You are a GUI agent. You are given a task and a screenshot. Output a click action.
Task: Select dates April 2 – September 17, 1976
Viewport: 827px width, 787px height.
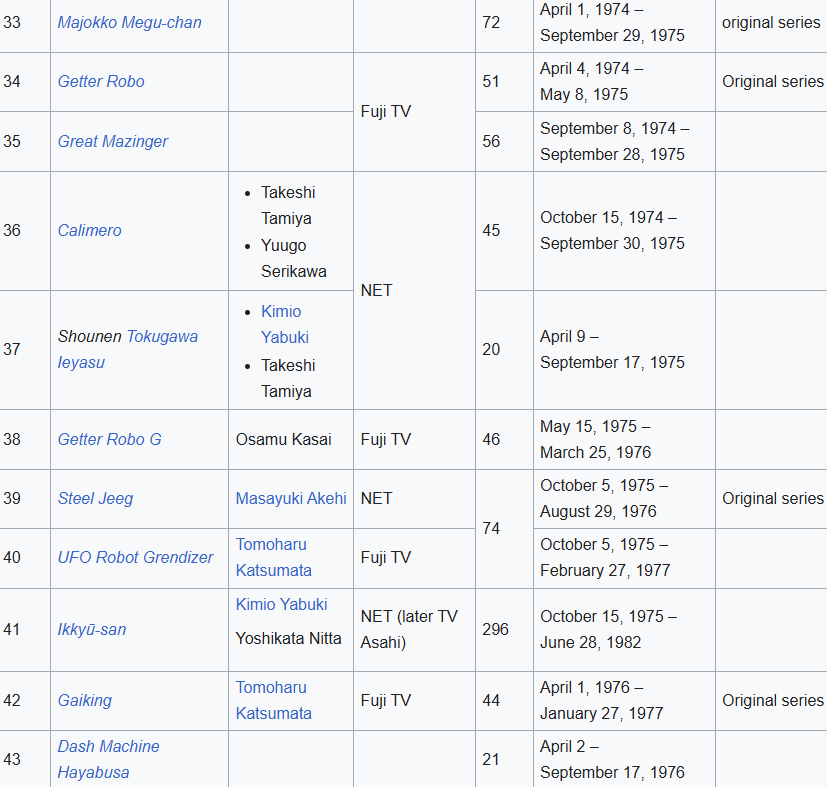click(612, 760)
